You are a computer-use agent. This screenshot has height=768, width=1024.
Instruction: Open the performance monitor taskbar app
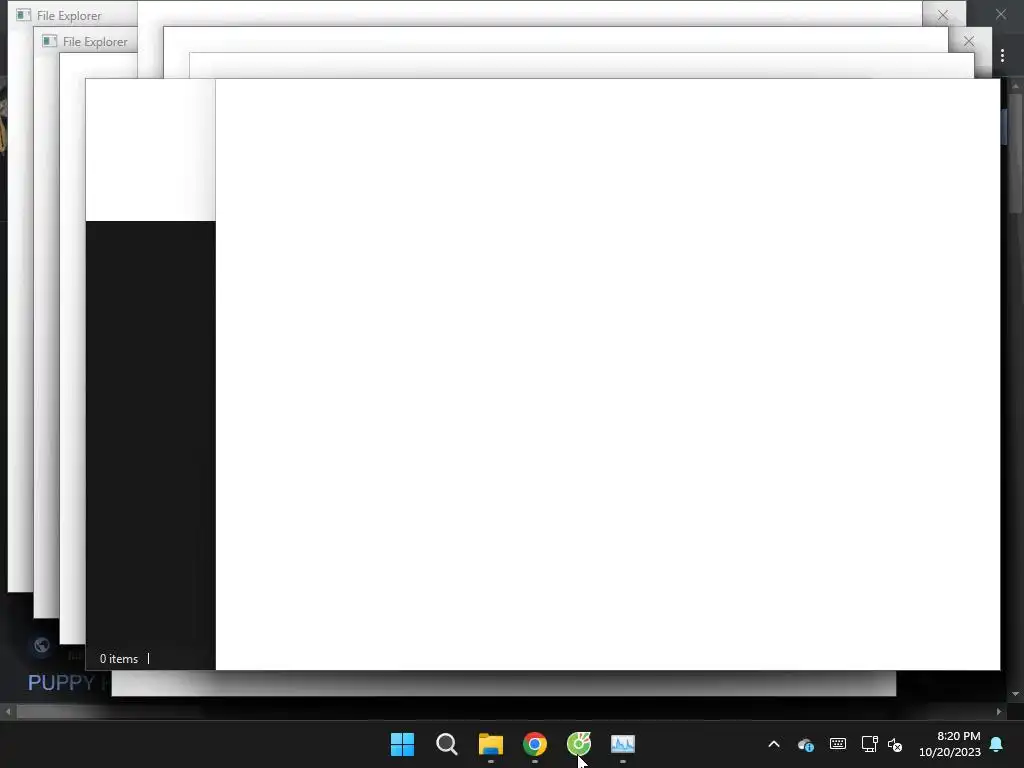[x=622, y=744]
